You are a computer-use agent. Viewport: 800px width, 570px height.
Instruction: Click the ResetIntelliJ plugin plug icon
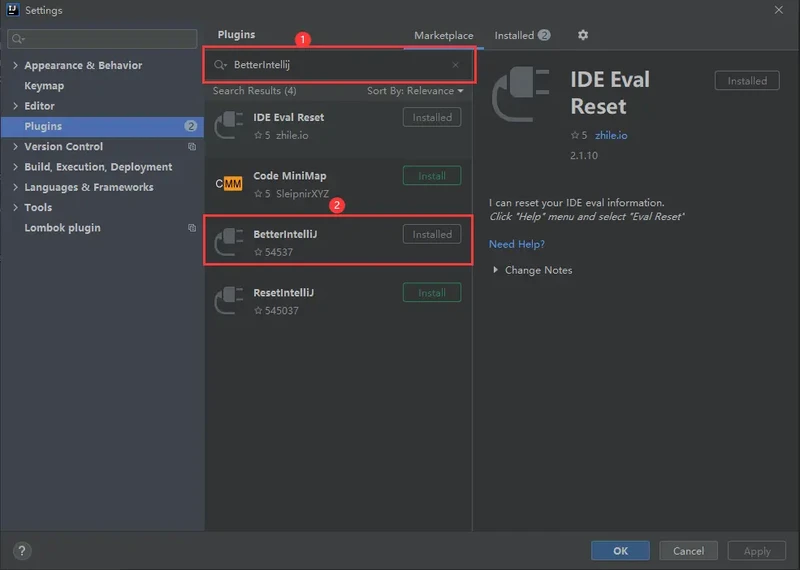click(229, 301)
